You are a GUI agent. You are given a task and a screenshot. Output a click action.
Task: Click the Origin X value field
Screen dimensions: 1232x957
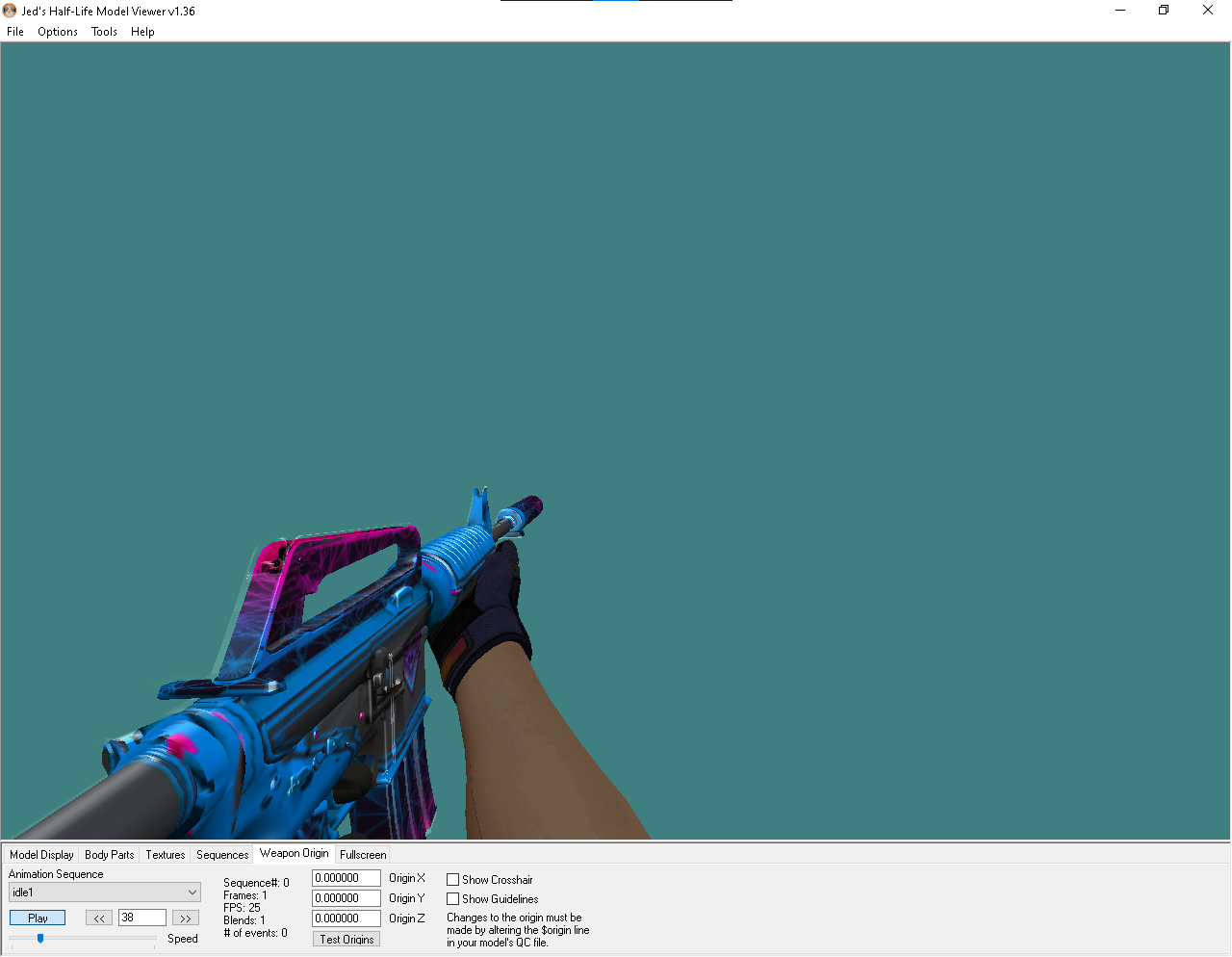[x=346, y=878]
